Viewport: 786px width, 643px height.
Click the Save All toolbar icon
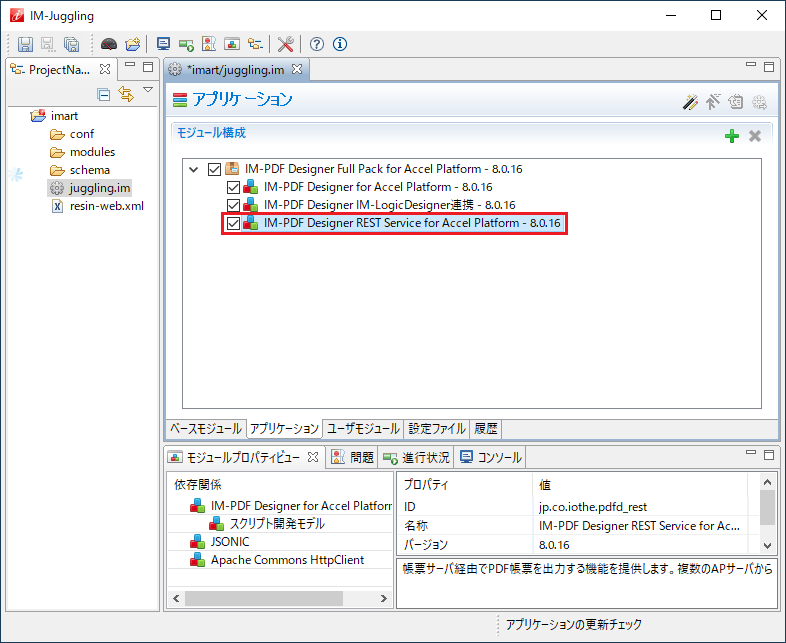72,44
